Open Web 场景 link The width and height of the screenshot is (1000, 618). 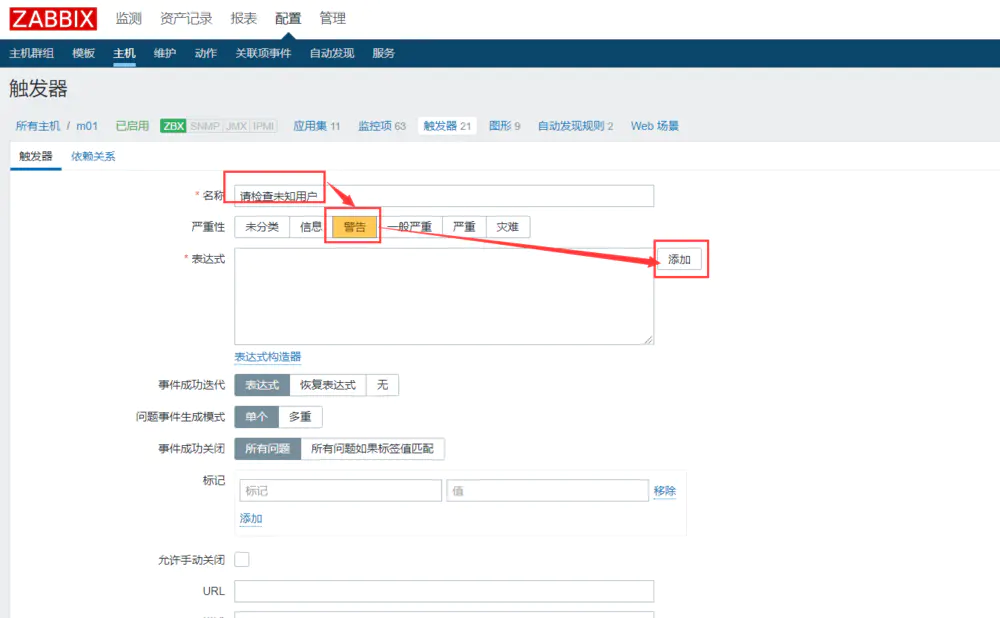[654, 126]
